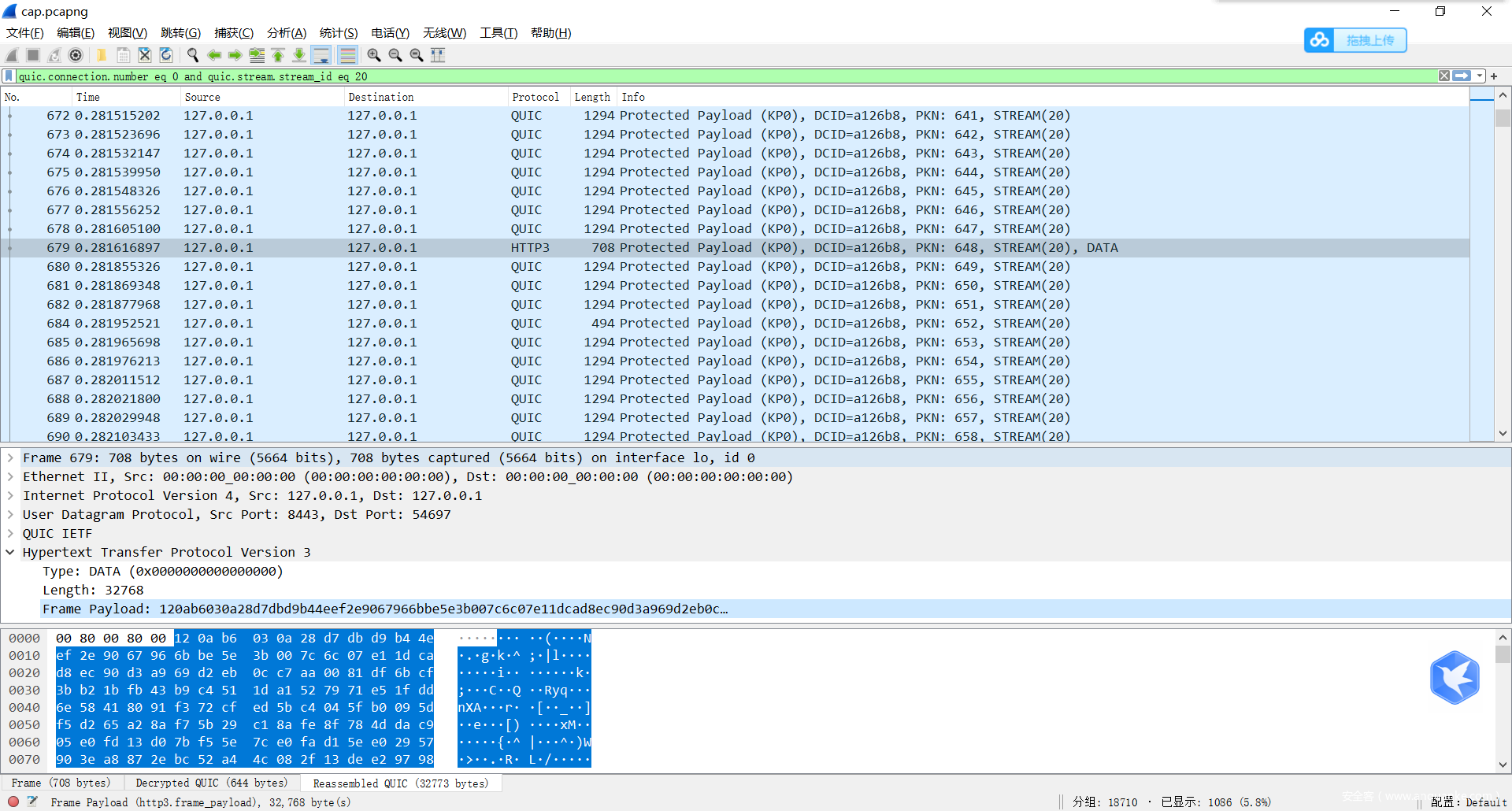Screen dimensions: 1512x811
Task: Switch to Decrypted QUIC (644 bytes) tab
Action: tap(211, 783)
